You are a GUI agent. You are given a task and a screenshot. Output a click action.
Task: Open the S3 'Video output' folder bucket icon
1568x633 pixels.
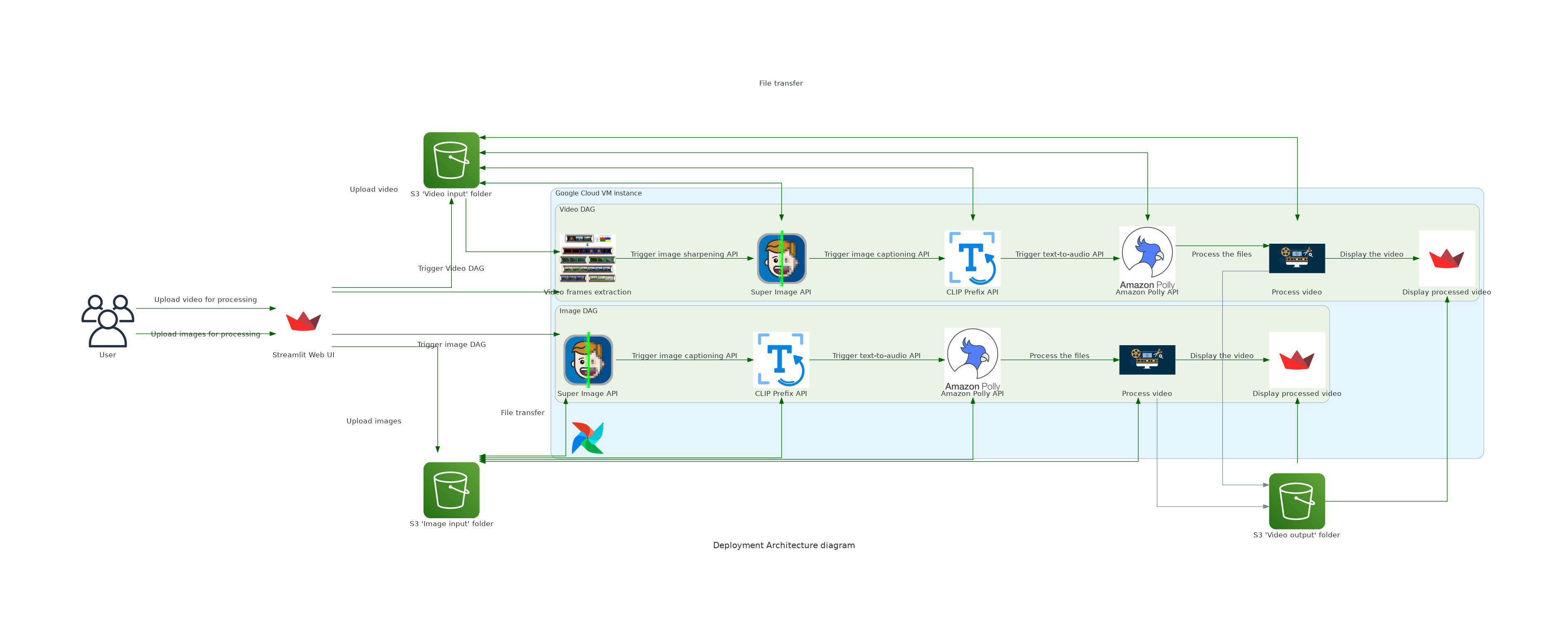coord(1296,500)
